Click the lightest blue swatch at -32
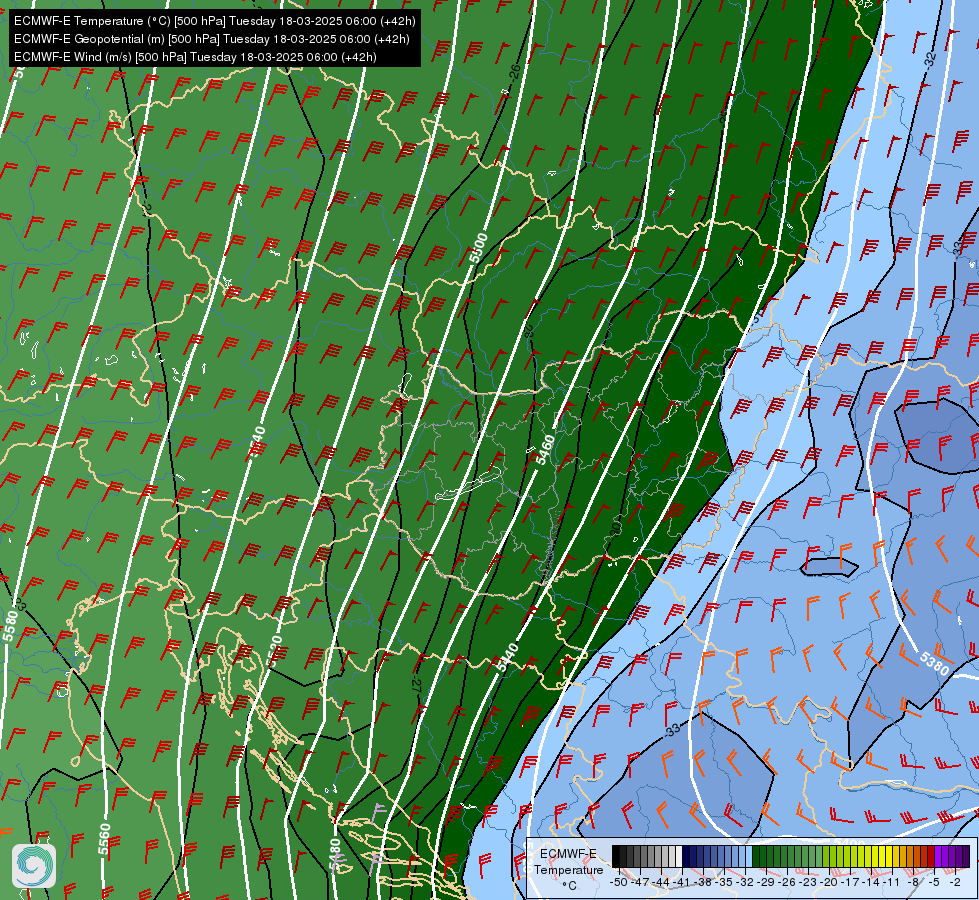The height and width of the screenshot is (900, 979). [749, 856]
